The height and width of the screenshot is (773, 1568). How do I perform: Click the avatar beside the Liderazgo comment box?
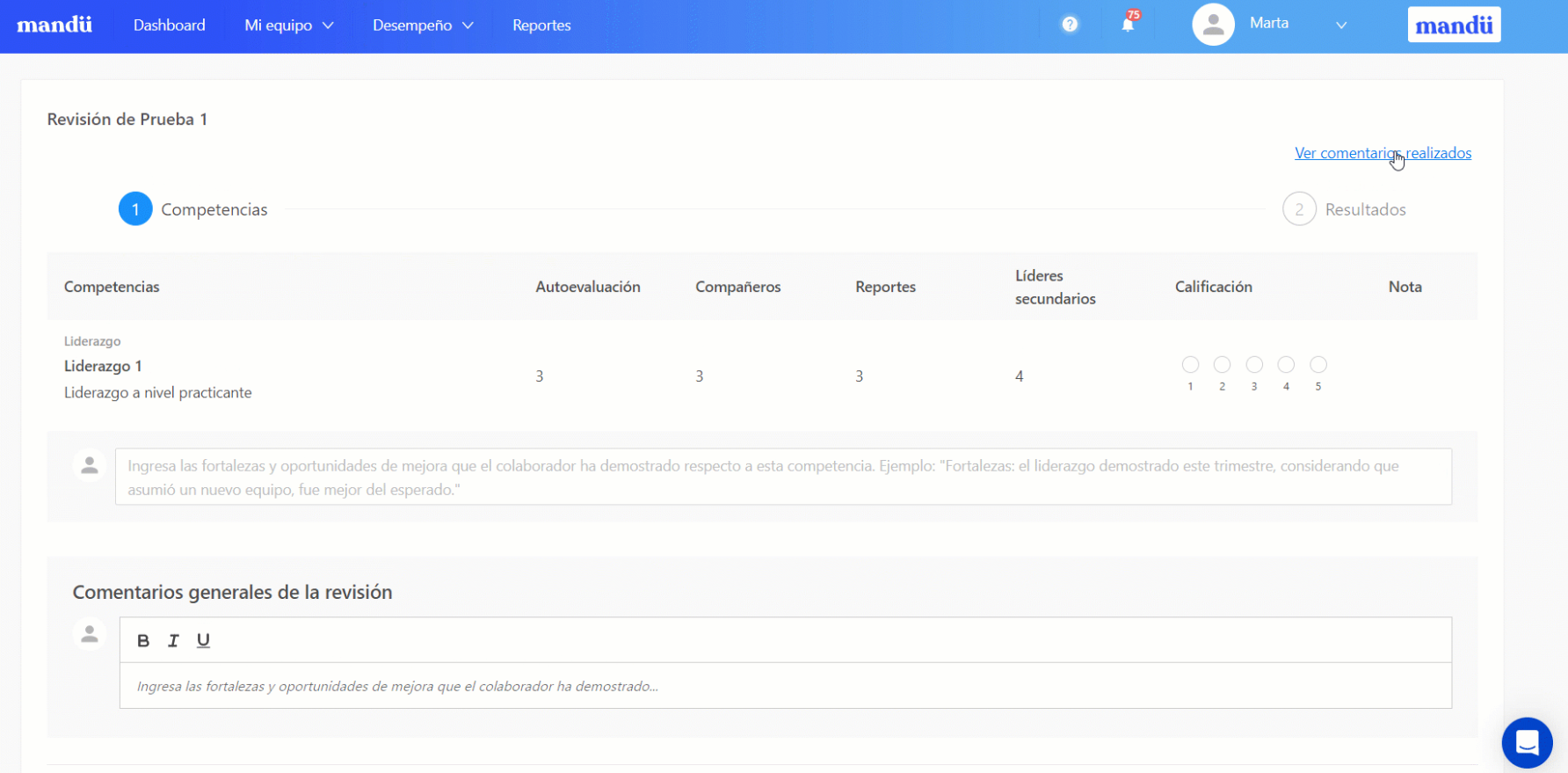[x=90, y=465]
